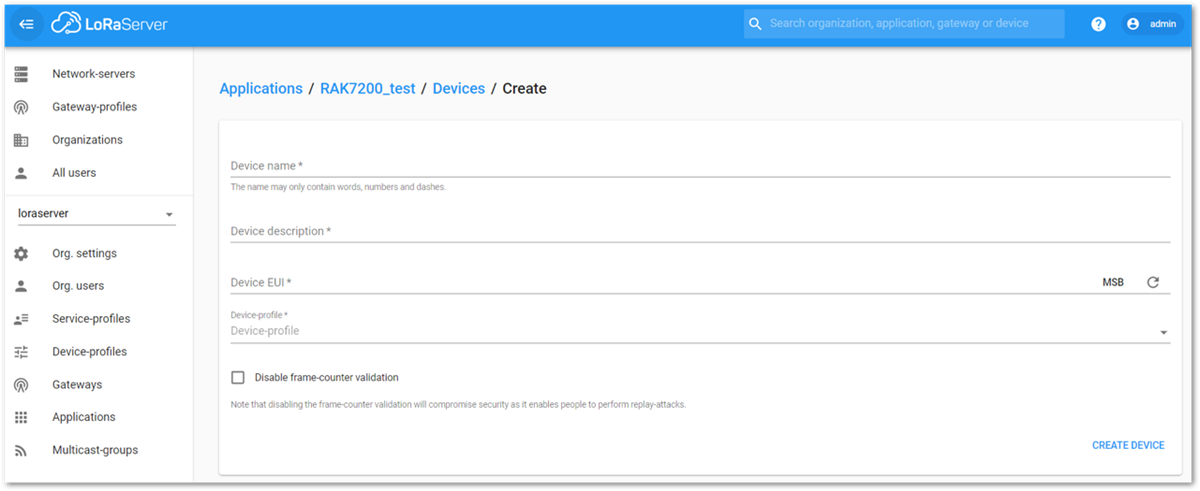Focus the top search box

point(904,24)
